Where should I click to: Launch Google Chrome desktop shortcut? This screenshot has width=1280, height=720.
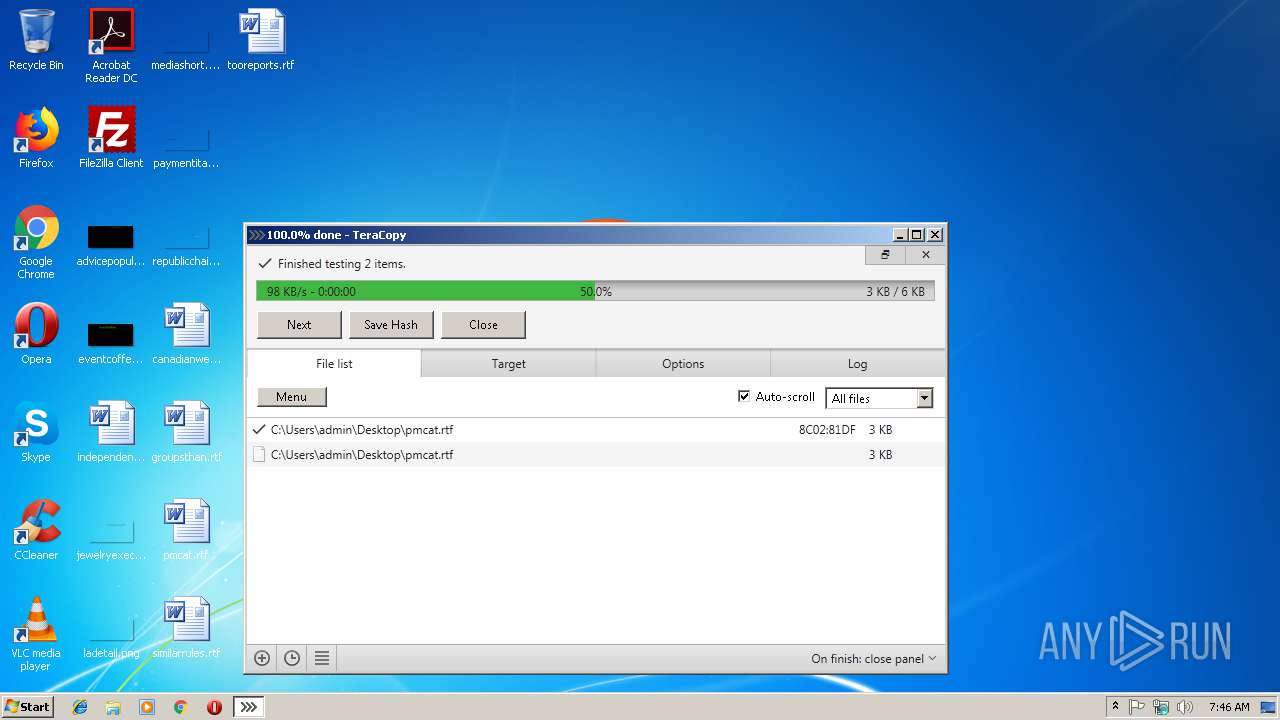click(x=36, y=243)
